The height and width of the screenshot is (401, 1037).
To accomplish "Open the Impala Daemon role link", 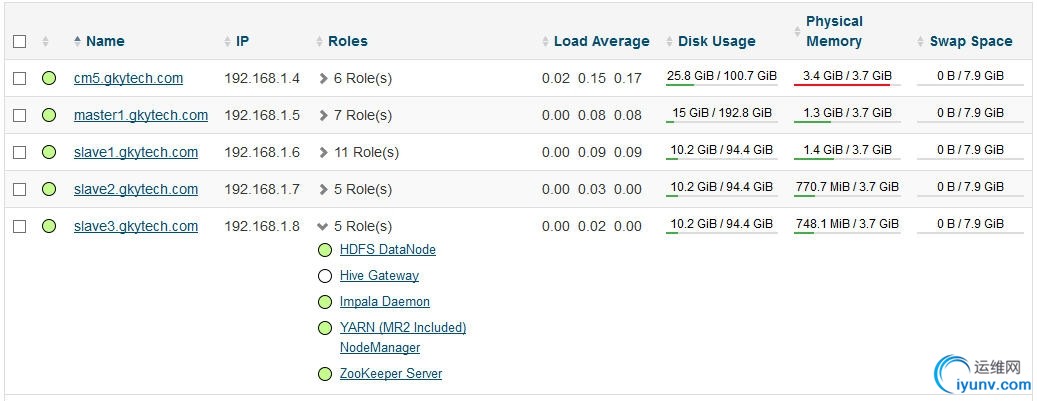I will coord(385,302).
